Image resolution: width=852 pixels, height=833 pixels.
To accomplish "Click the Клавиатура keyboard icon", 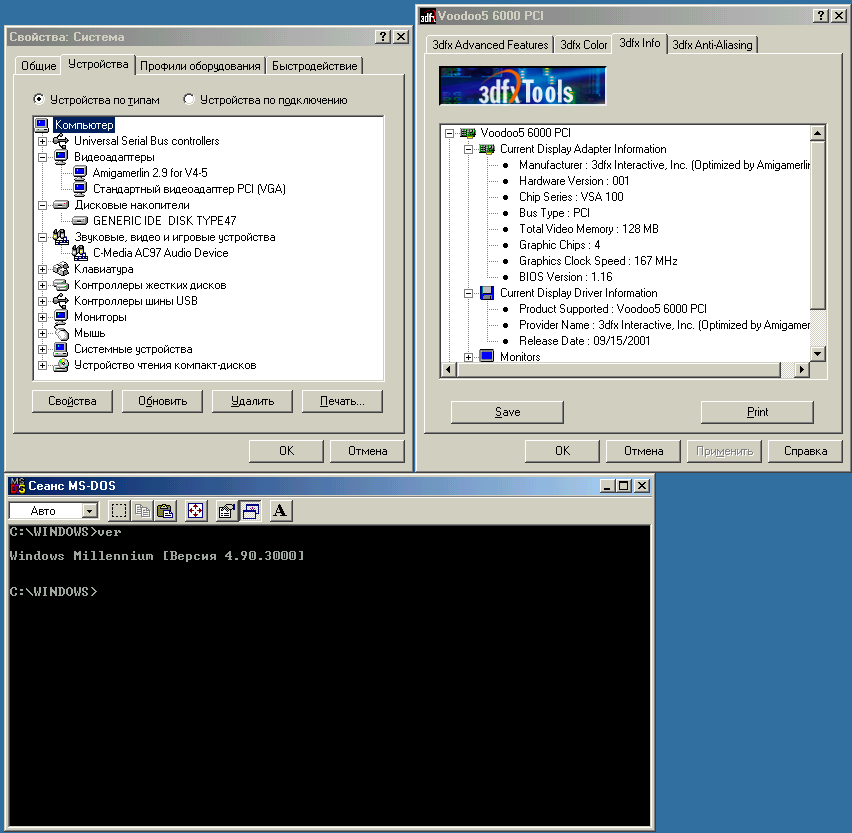I will tap(61, 269).
